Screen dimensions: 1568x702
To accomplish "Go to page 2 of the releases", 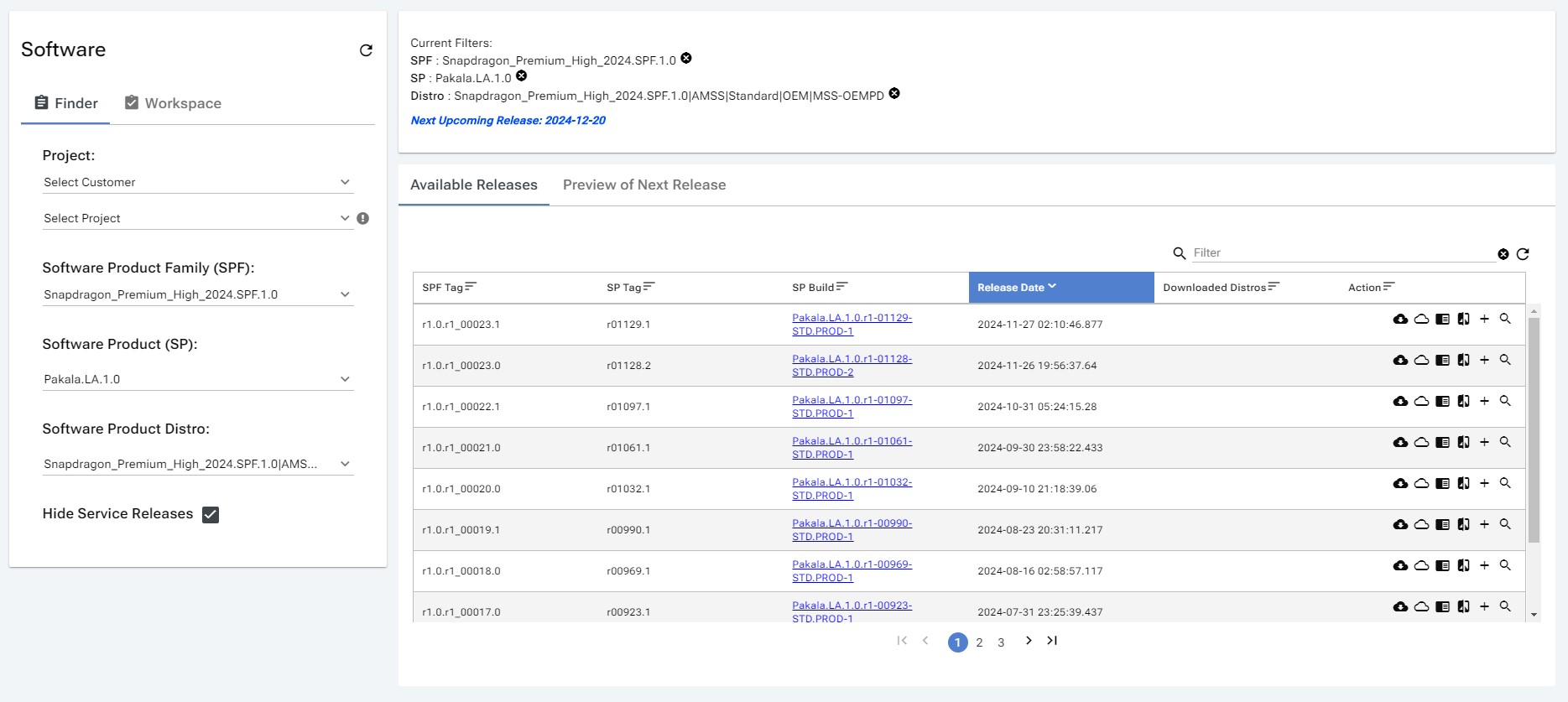I will 979,642.
